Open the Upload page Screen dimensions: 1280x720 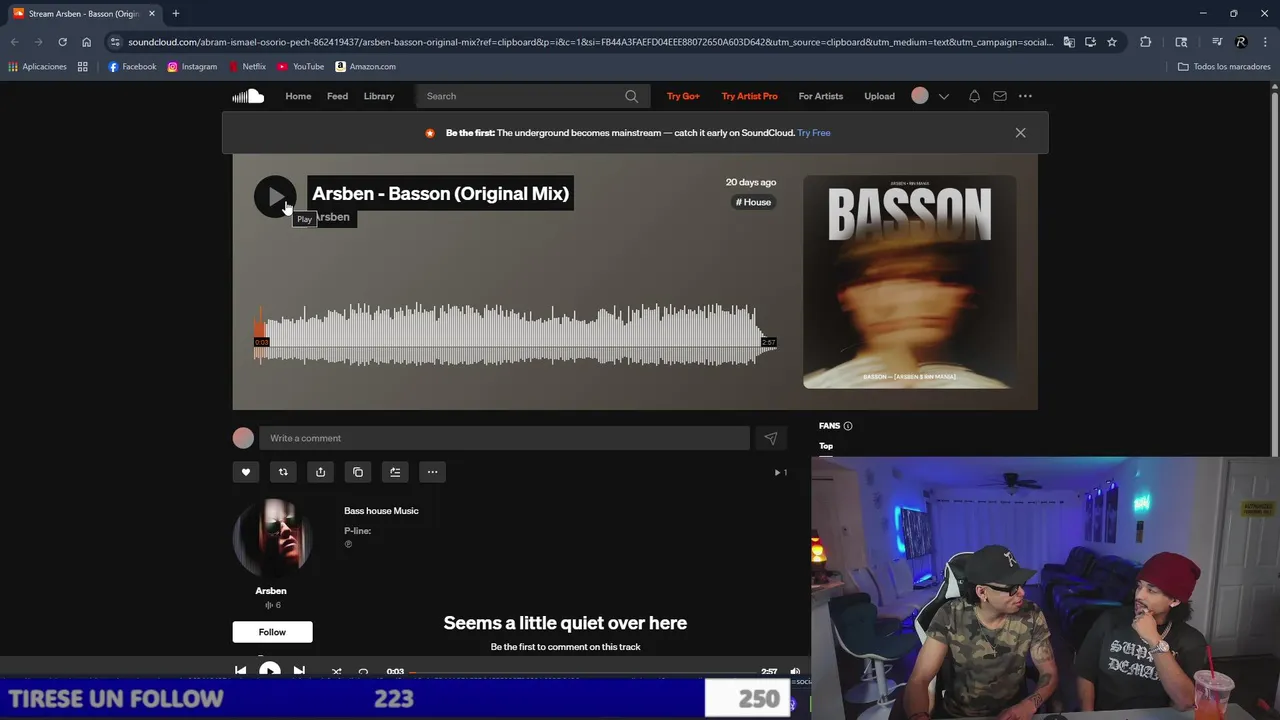click(x=879, y=96)
